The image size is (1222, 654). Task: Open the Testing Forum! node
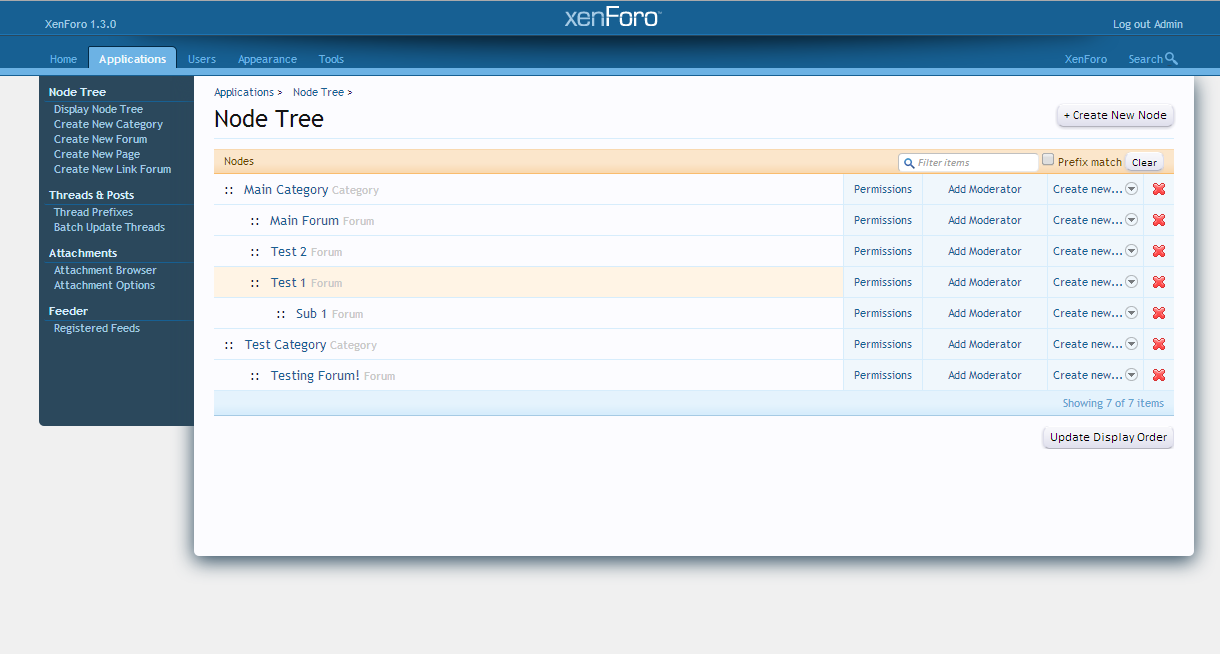click(315, 376)
